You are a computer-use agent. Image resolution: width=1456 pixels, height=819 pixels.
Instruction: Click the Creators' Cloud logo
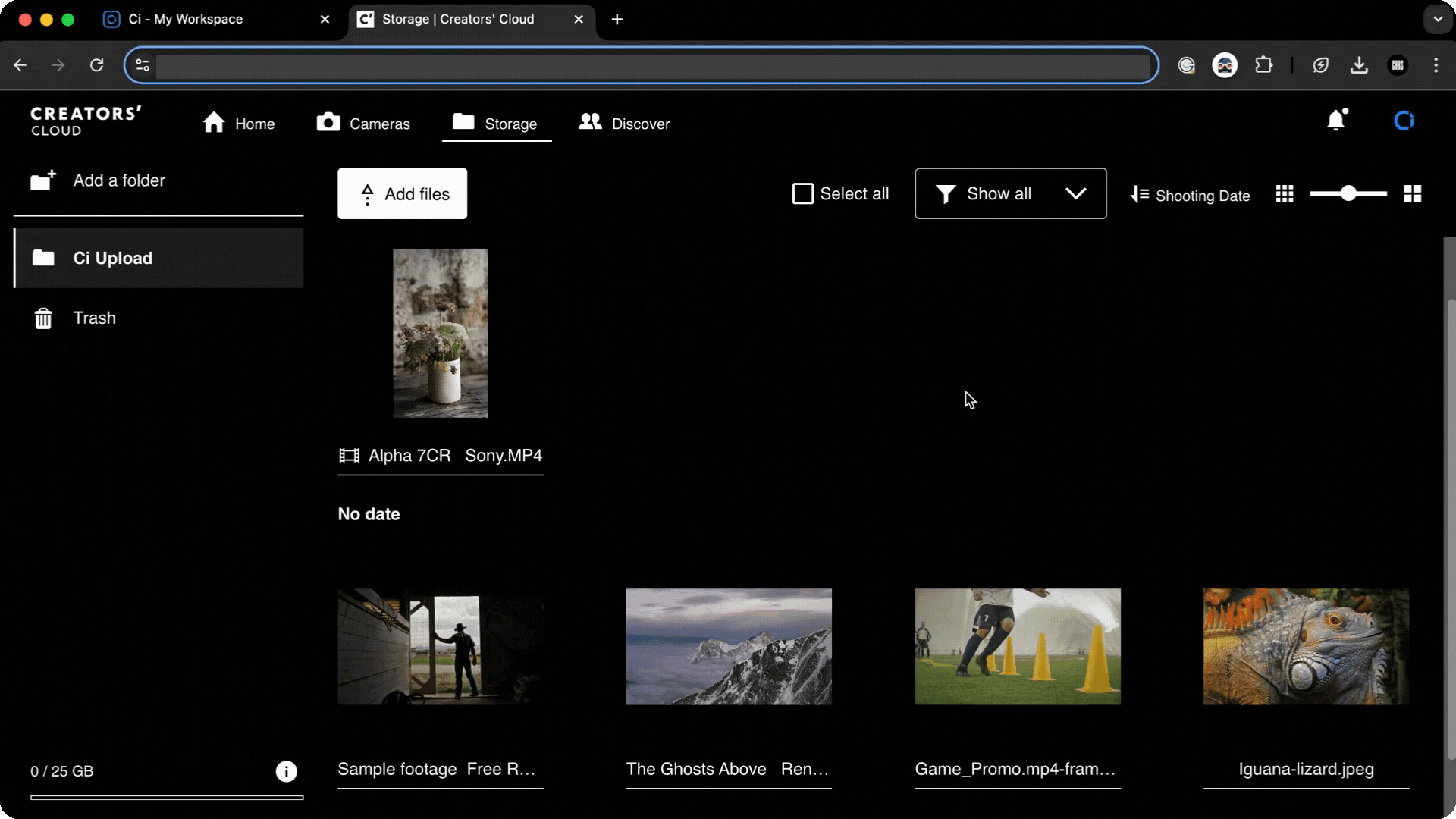click(86, 121)
